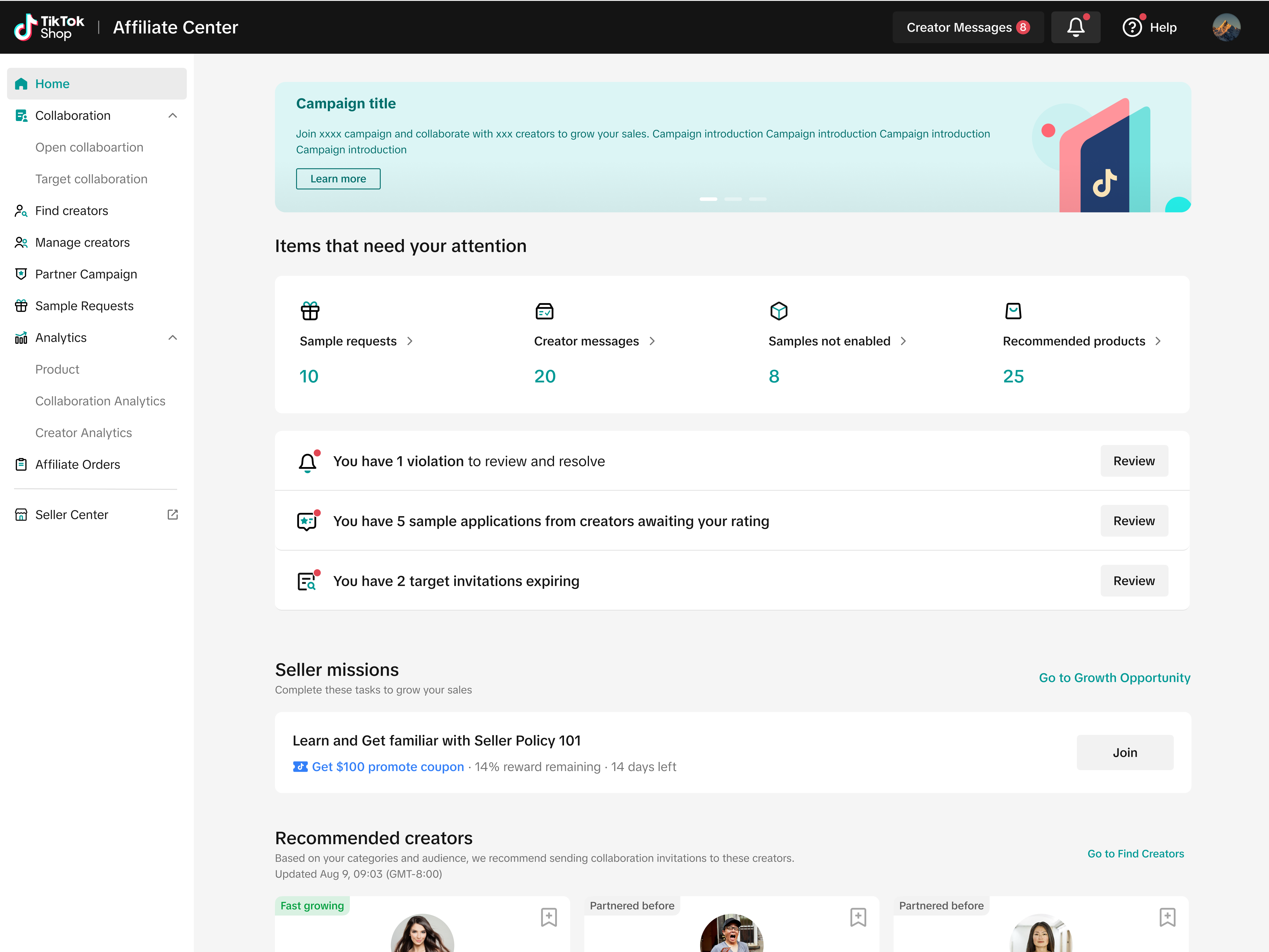Viewport: 1269px width, 952px height.
Task: Click the Recommended products bag icon
Action: tap(1013, 311)
